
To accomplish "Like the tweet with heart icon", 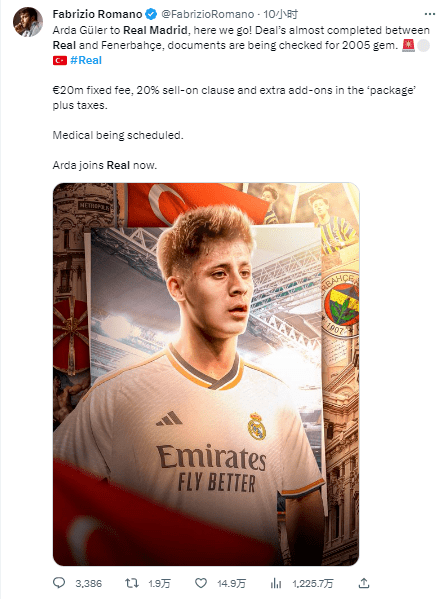I will (x=201, y=583).
